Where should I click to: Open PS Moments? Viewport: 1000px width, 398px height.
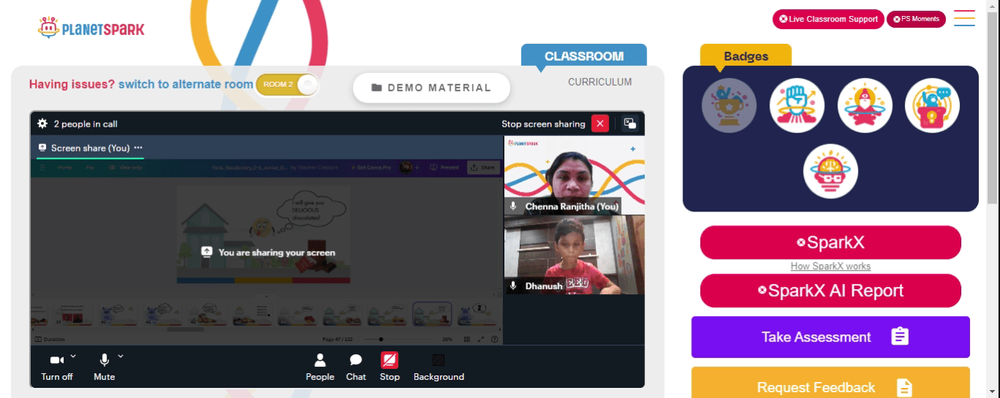pyautogui.click(x=916, y=19)
